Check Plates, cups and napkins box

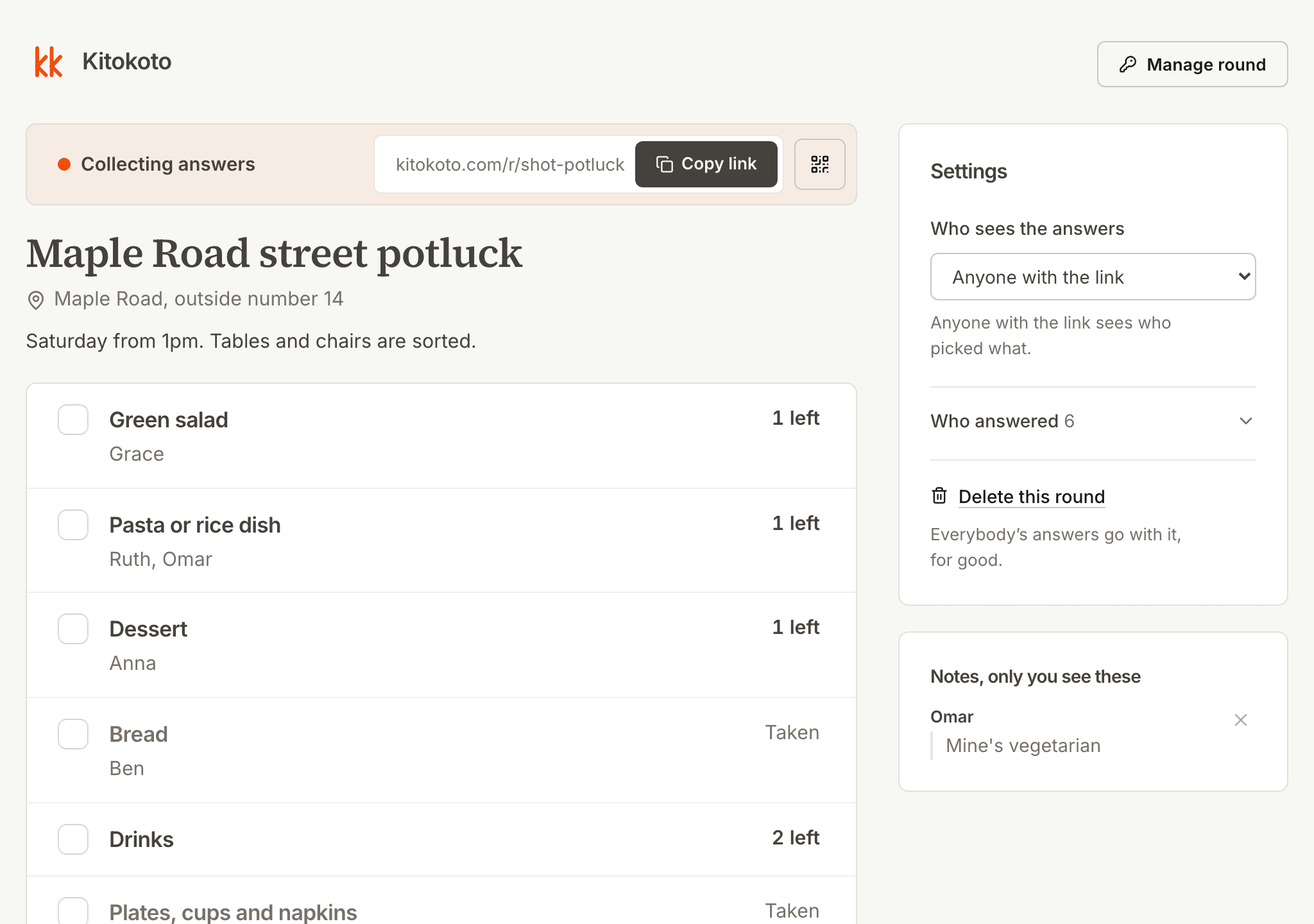(73, 911)
